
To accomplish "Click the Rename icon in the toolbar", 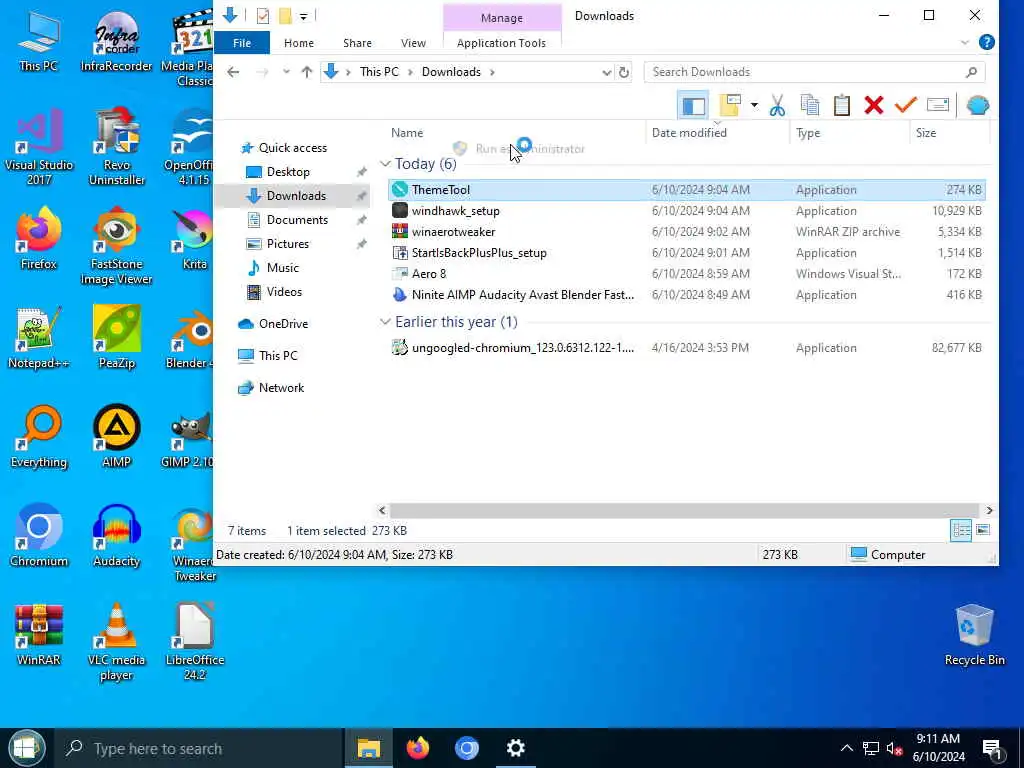I will (x=938, y=105).
